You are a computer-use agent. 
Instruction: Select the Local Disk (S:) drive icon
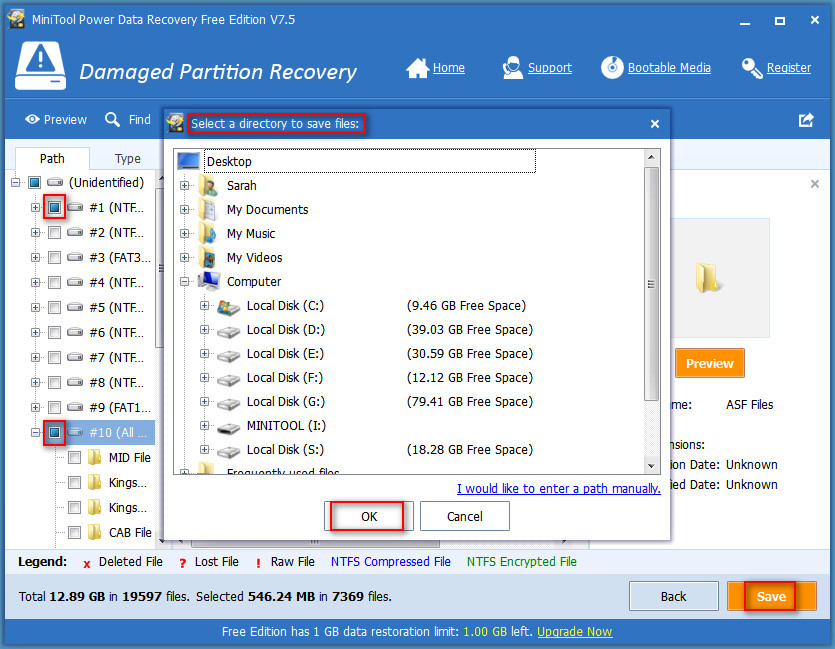[228, 451]
